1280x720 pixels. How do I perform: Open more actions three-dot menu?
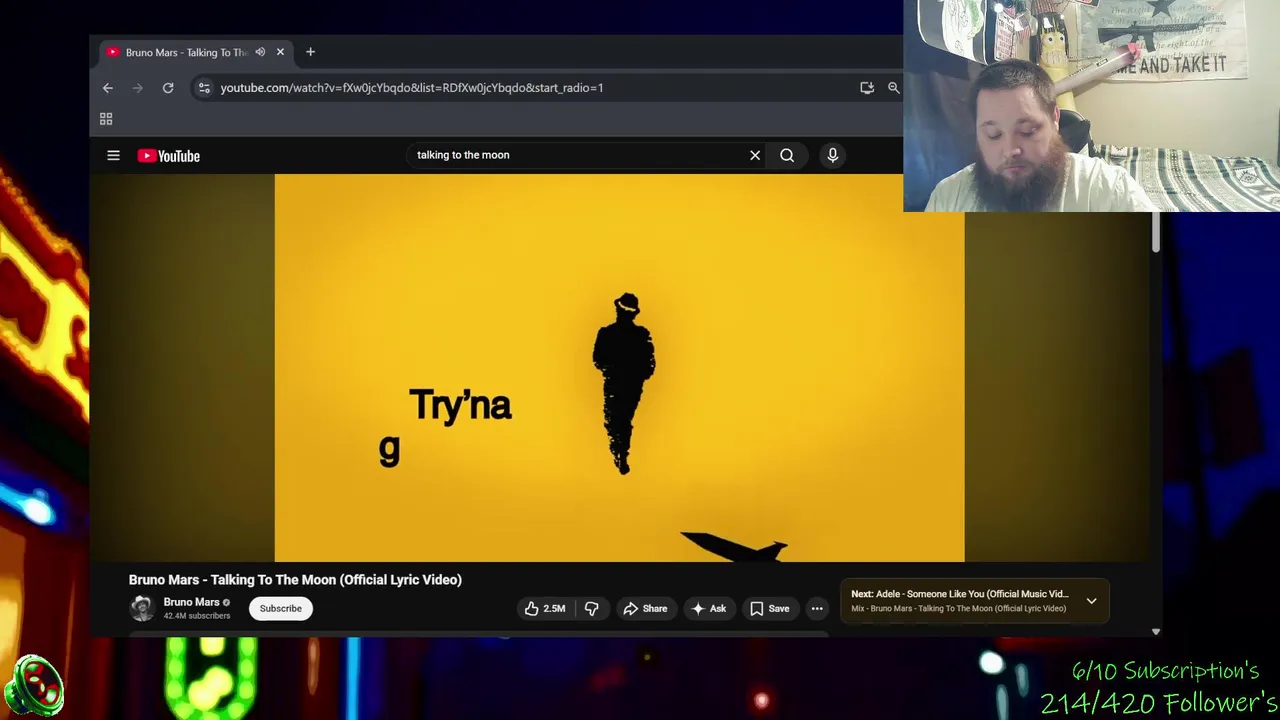tap(817, 608)
